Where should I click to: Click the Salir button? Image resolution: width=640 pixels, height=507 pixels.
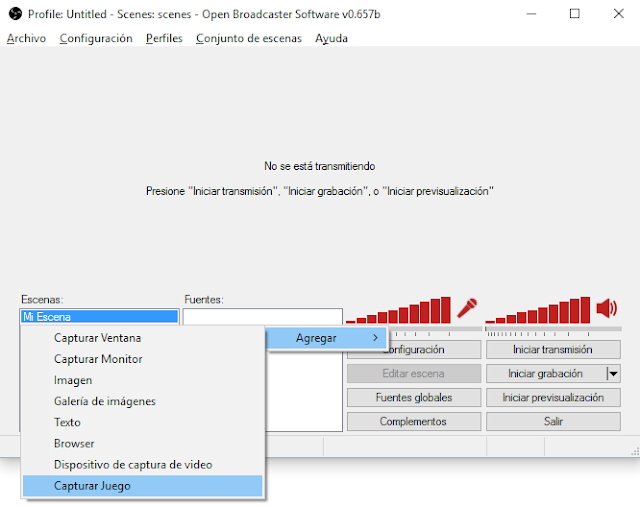[553, 421]
